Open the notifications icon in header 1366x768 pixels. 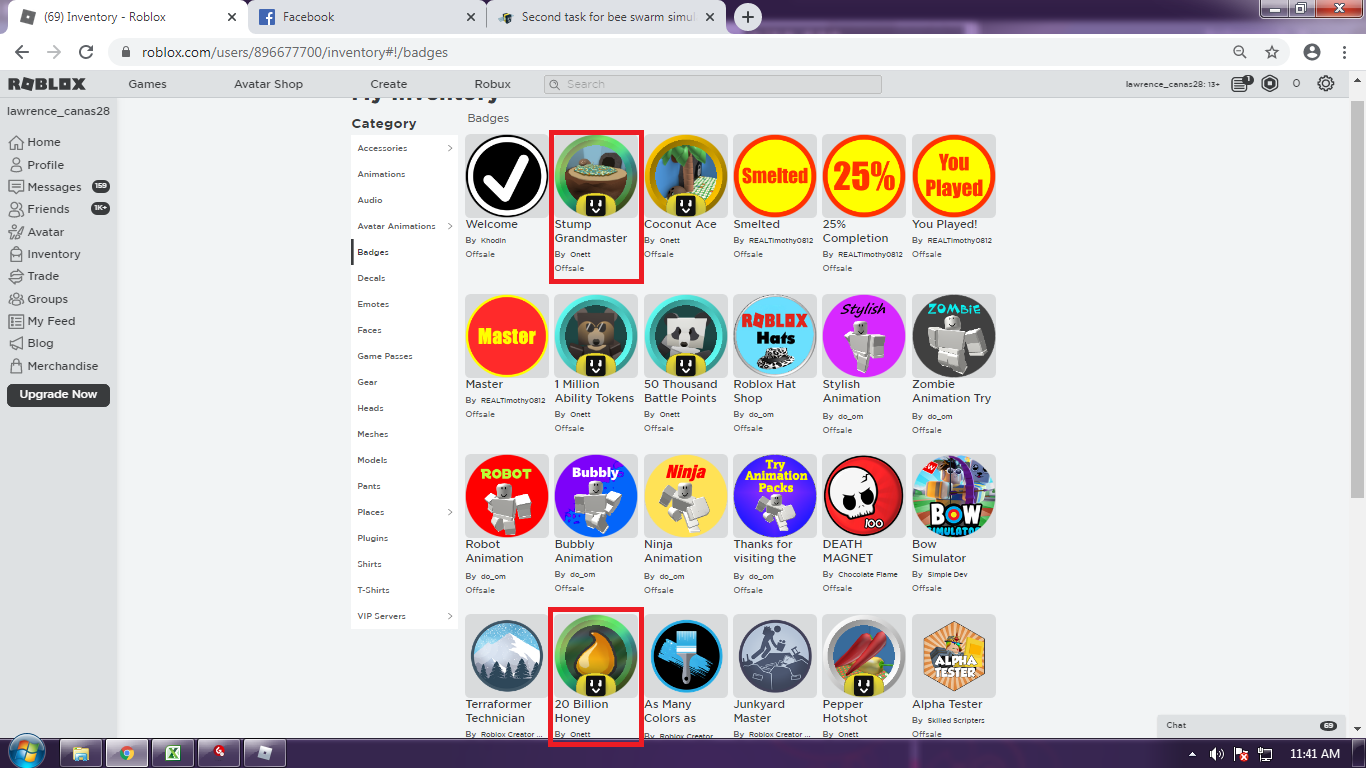[x=1241, y=84]
